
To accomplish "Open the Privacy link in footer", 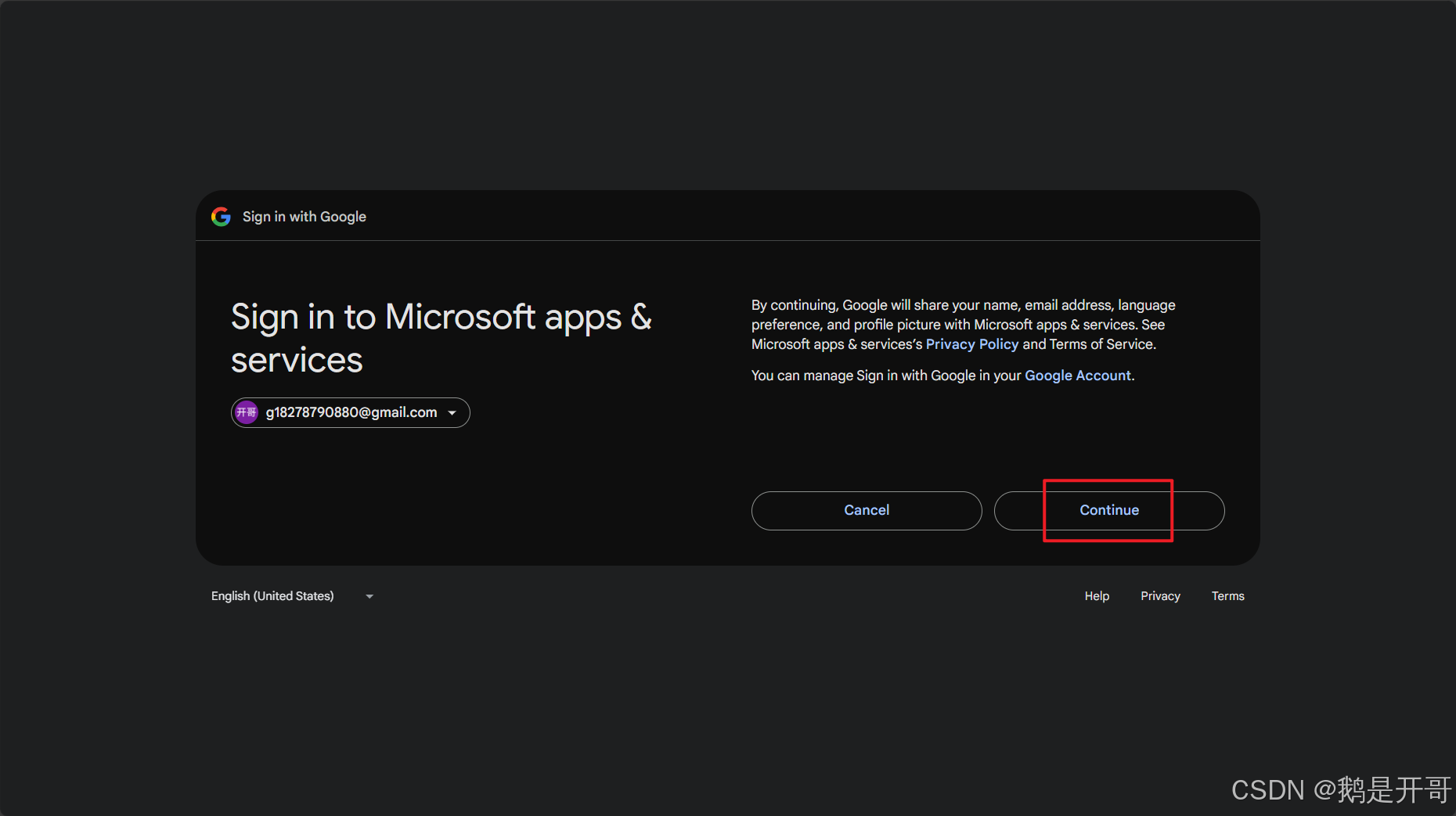I will coord(1160,596).
